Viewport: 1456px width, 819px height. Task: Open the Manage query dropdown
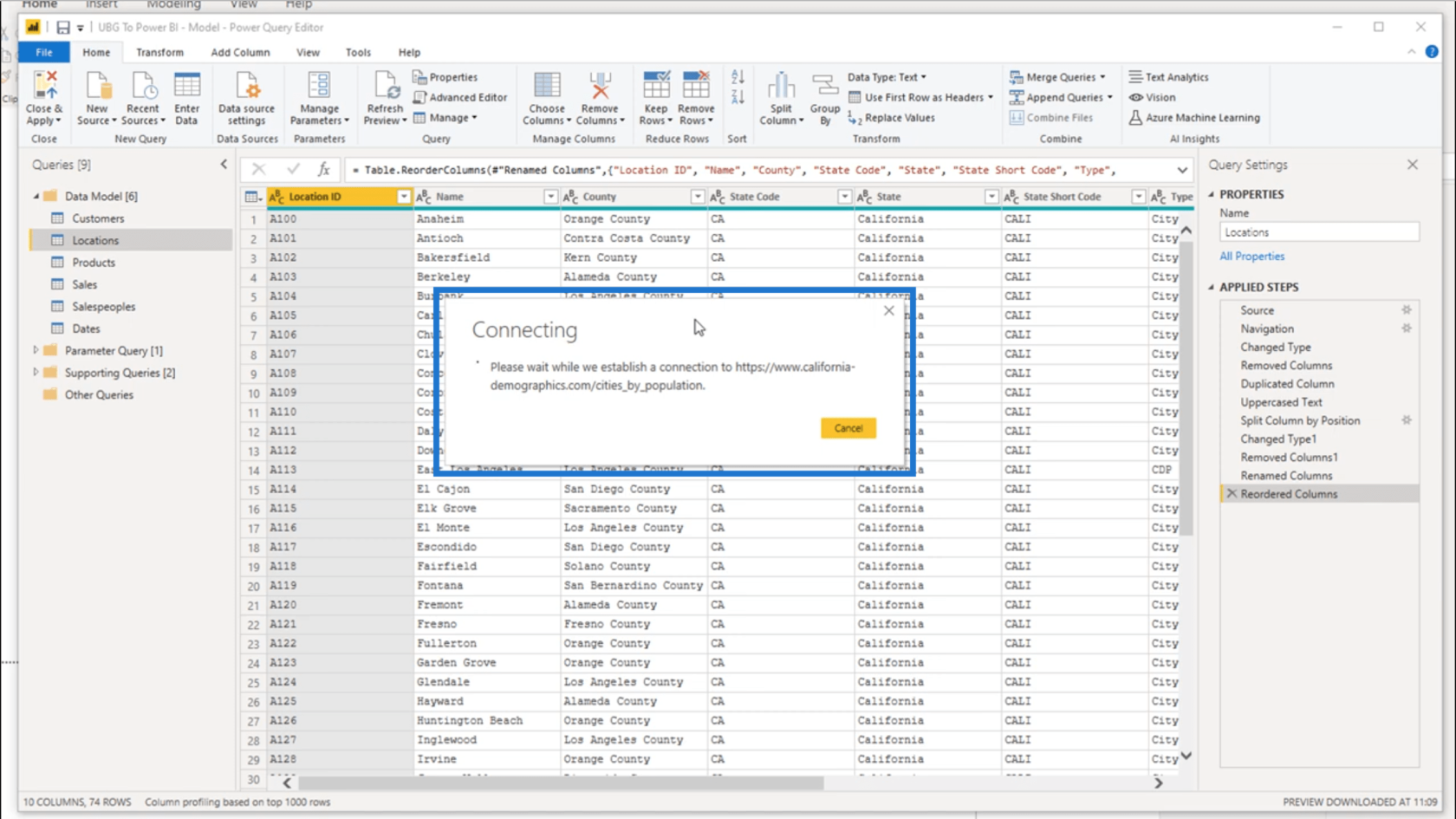pos(446,118)
